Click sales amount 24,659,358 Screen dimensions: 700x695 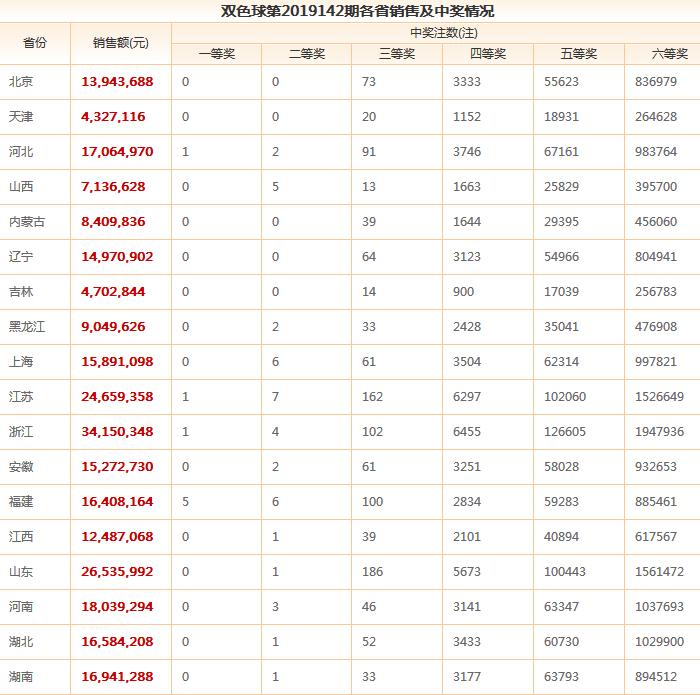click(x=117, y=397)
